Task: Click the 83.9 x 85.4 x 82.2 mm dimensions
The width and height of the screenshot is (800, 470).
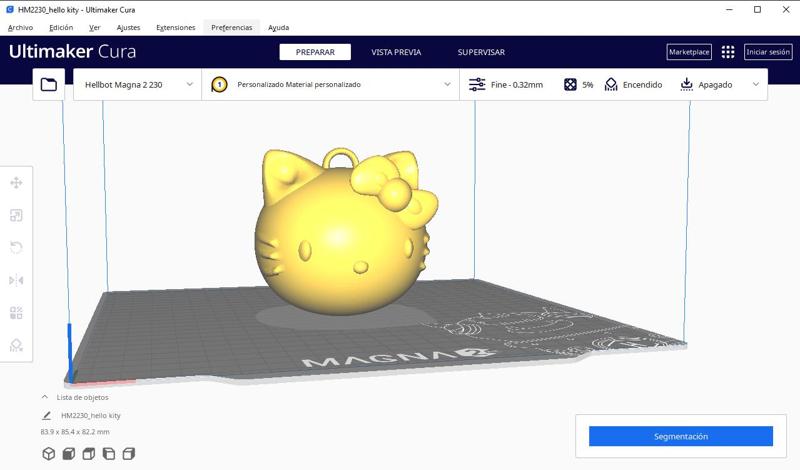Action: point(75,432)
